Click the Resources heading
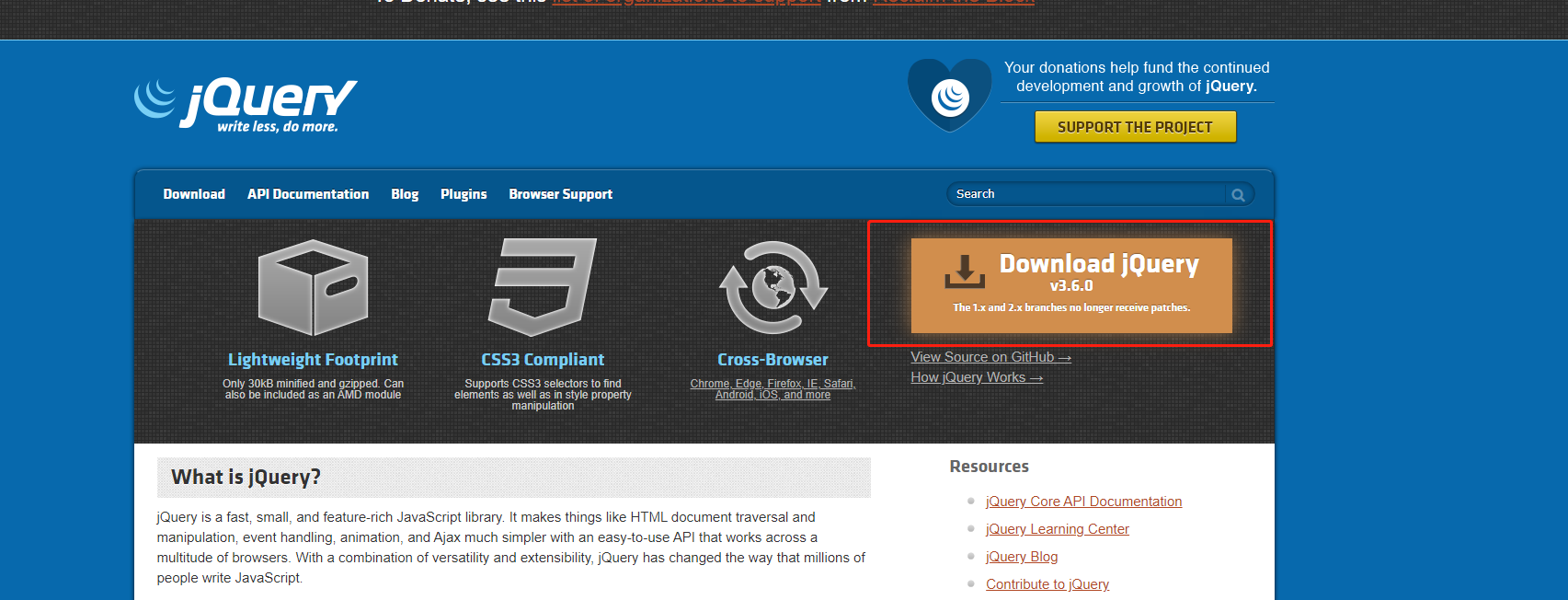 [990, 467]
